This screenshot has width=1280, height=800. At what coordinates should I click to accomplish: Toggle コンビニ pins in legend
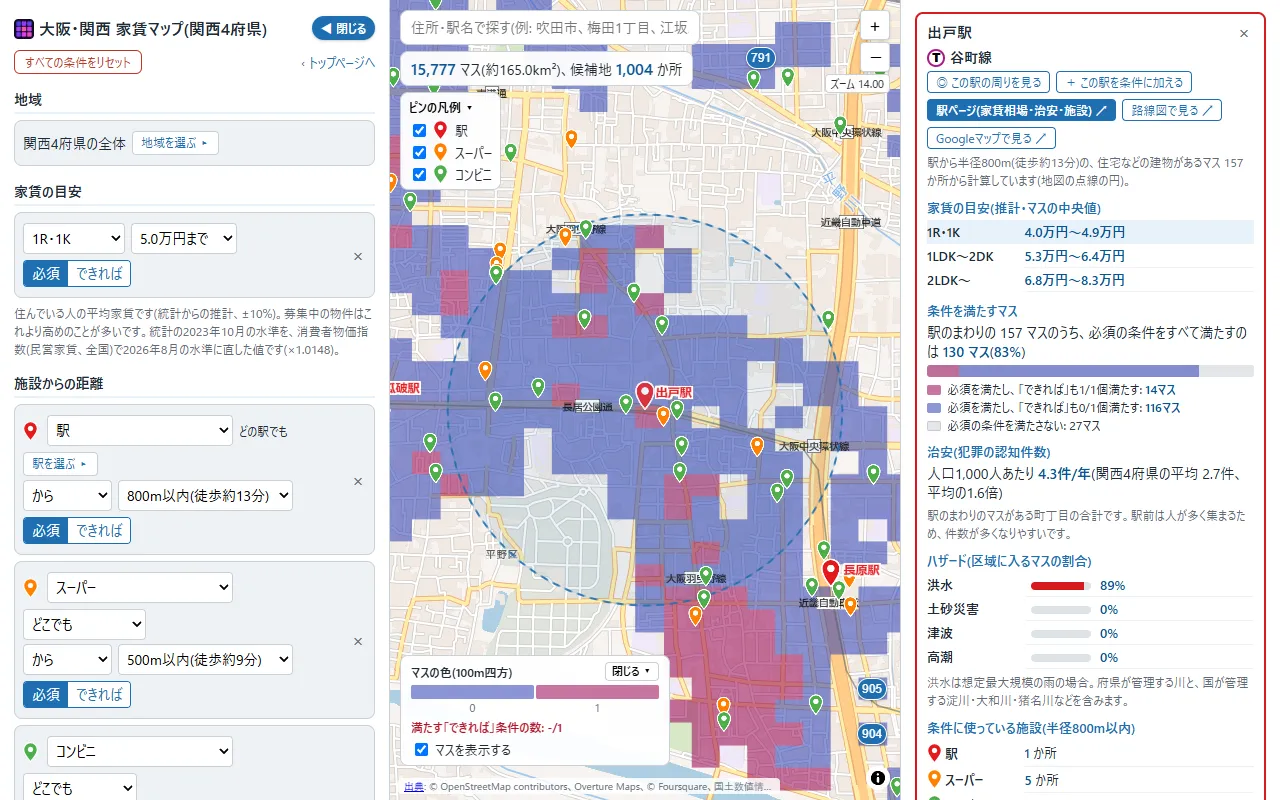point(419,174)
